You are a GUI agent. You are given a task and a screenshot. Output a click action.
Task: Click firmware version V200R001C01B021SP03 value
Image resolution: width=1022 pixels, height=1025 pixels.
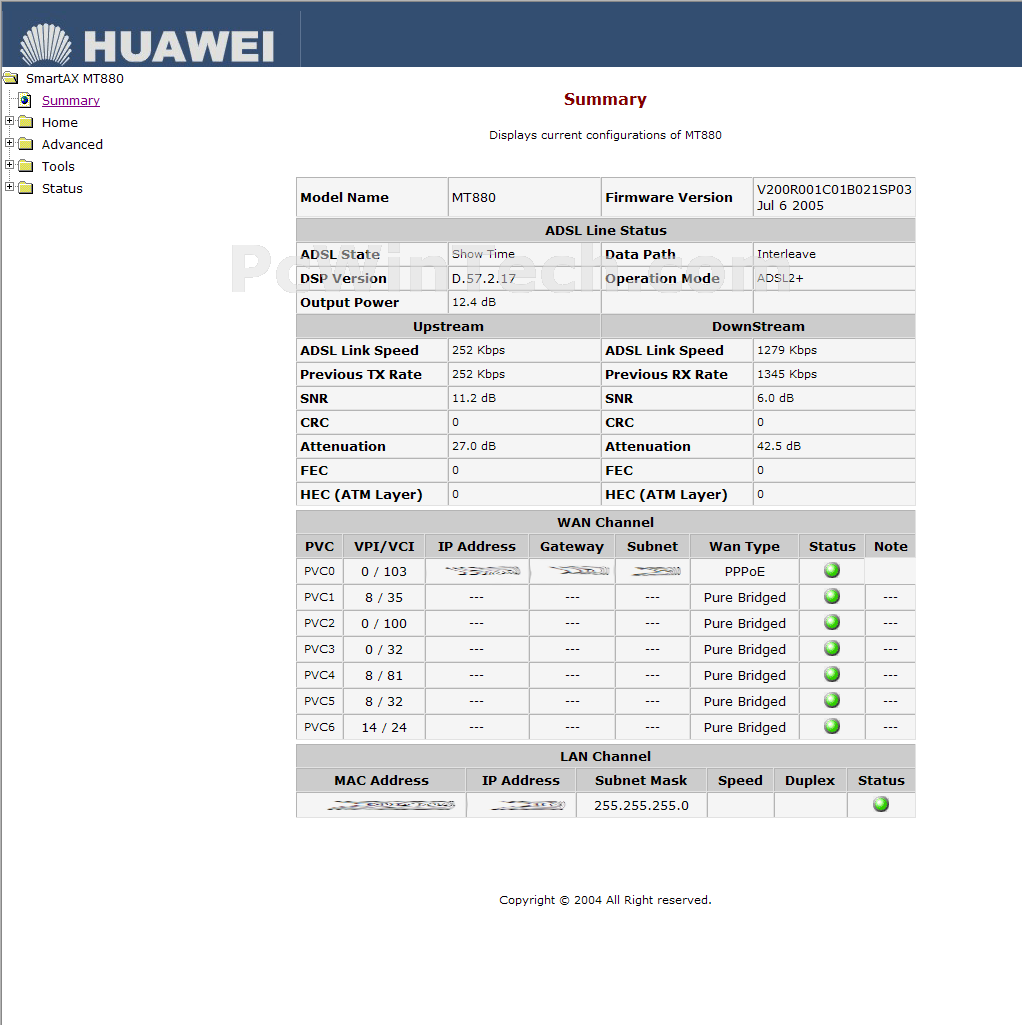click(x=834, y=190)
